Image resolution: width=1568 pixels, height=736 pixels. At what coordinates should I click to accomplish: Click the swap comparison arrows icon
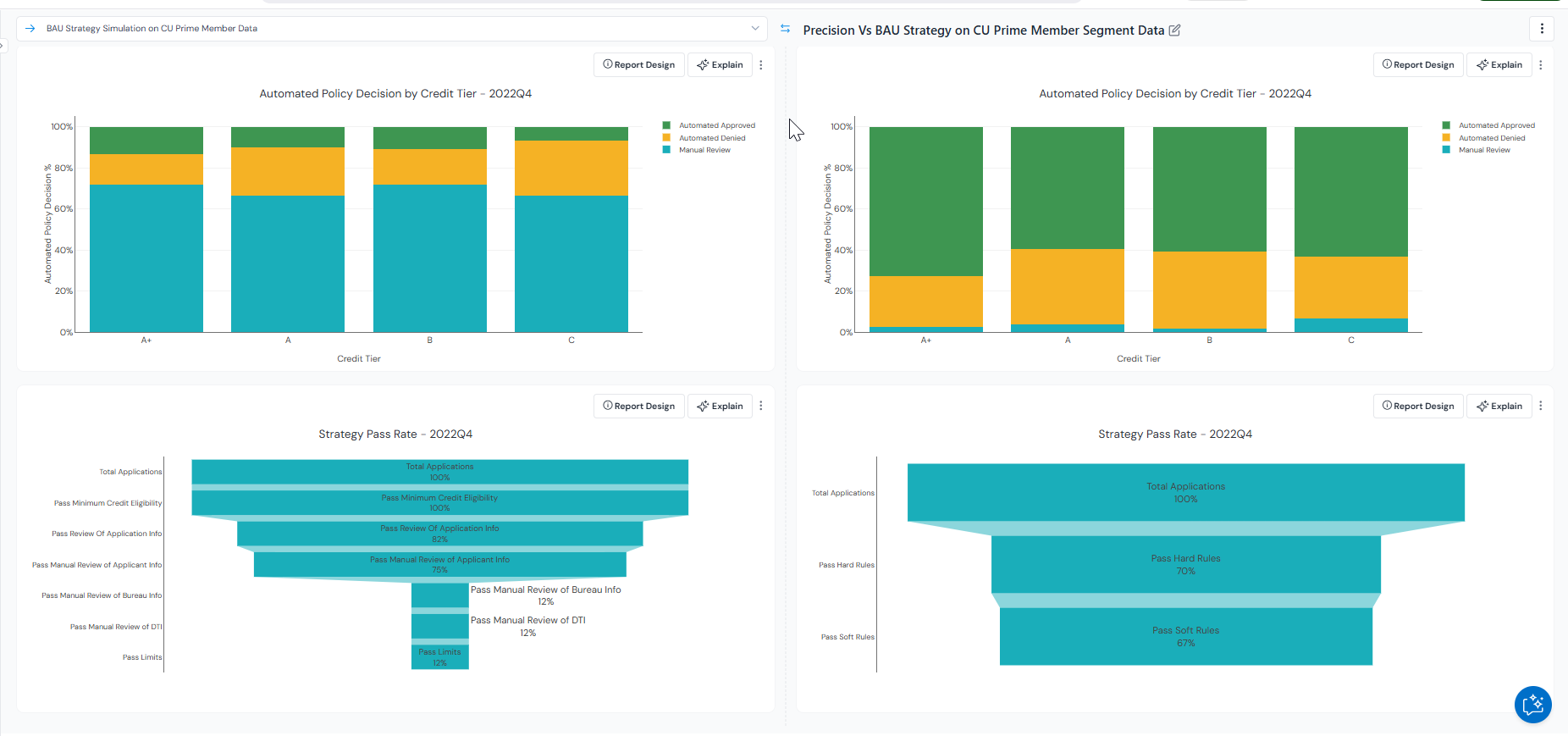tap(785, 29)
